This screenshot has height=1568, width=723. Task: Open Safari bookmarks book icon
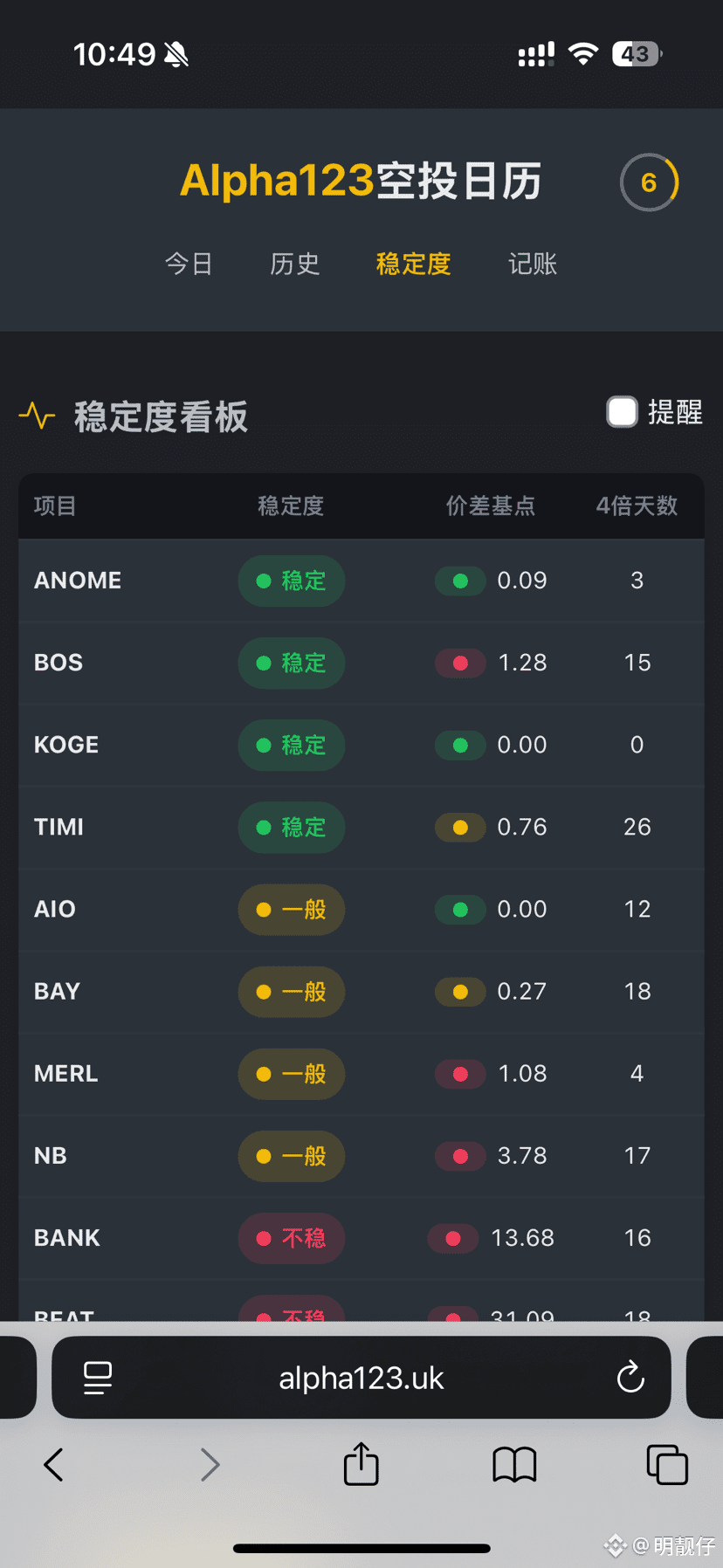pos(514,1464)
